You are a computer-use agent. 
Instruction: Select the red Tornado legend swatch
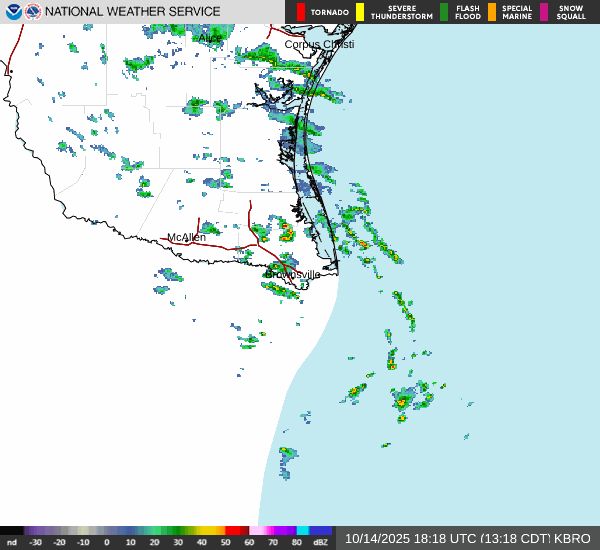pos(301,12)
